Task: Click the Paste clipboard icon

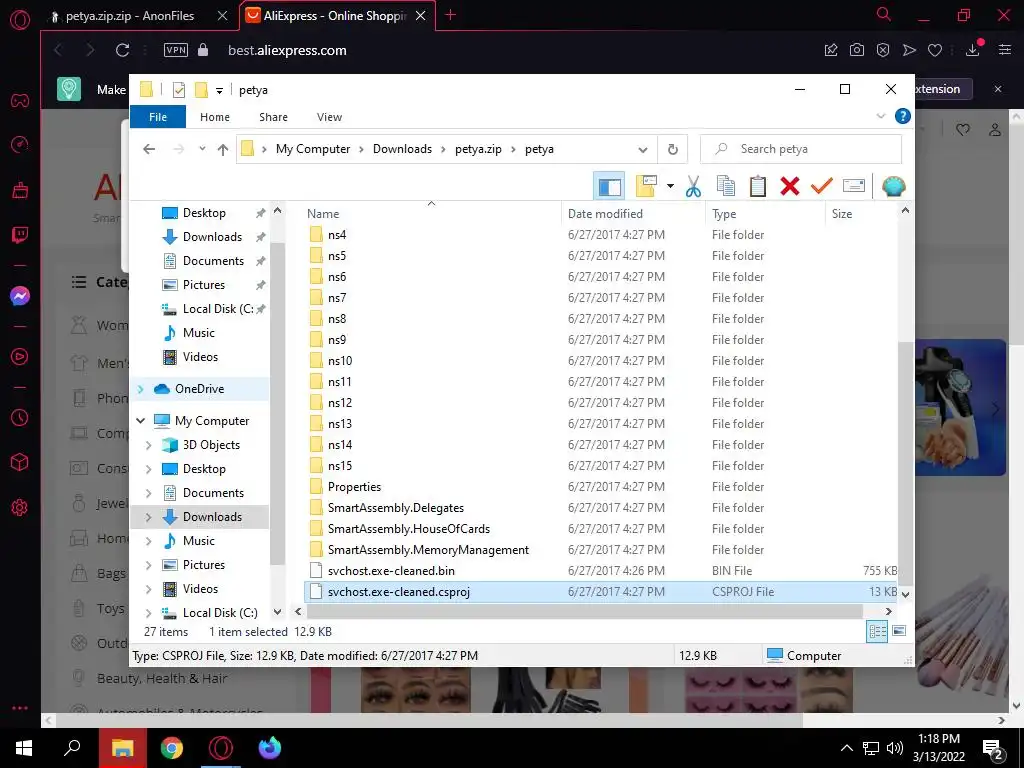Action: click(x=758, y=186)
